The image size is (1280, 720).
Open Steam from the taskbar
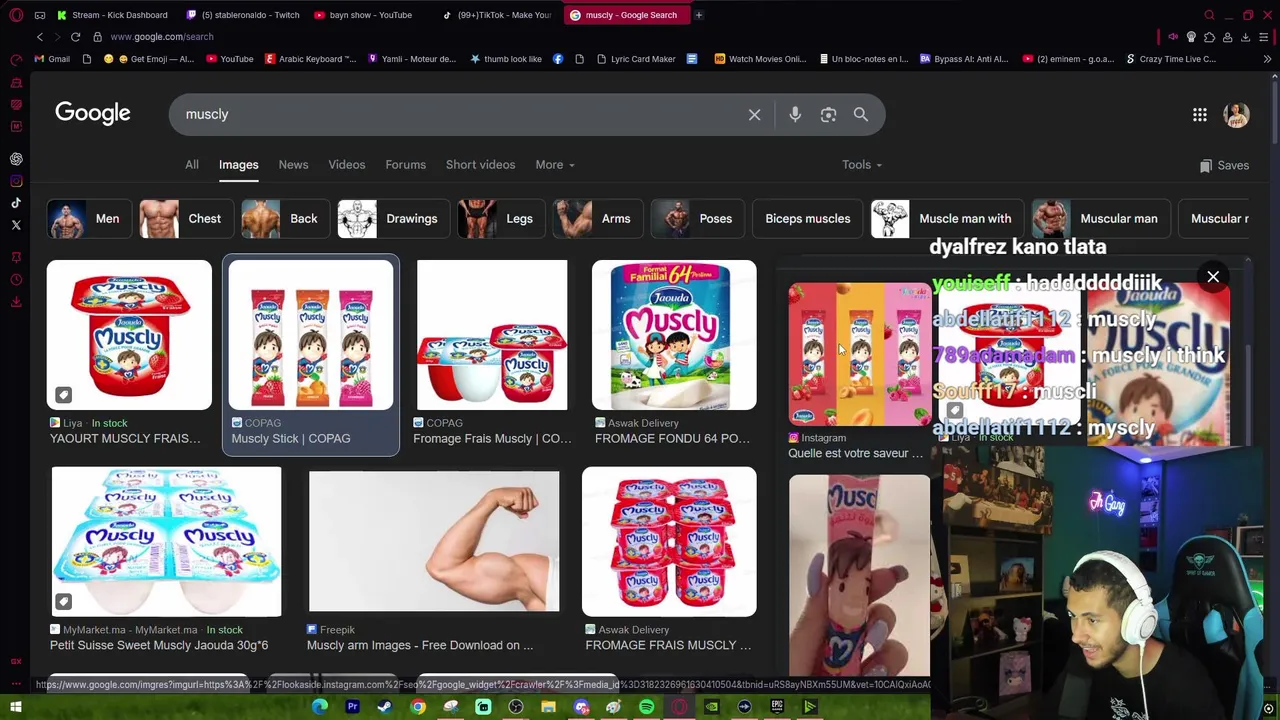[385, 707]
